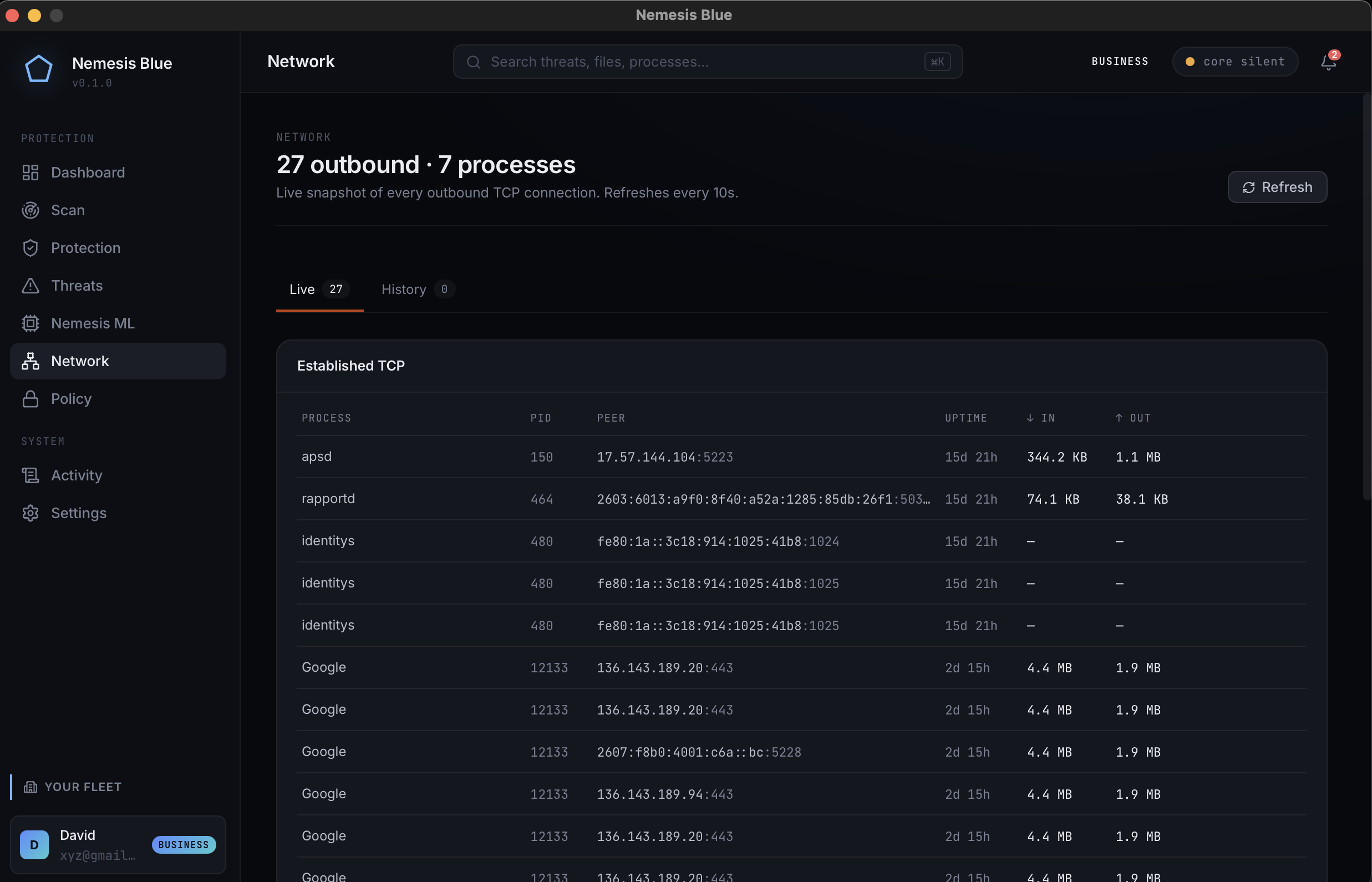
Task: Click the UPTIME column header
Action: [966, 418]
